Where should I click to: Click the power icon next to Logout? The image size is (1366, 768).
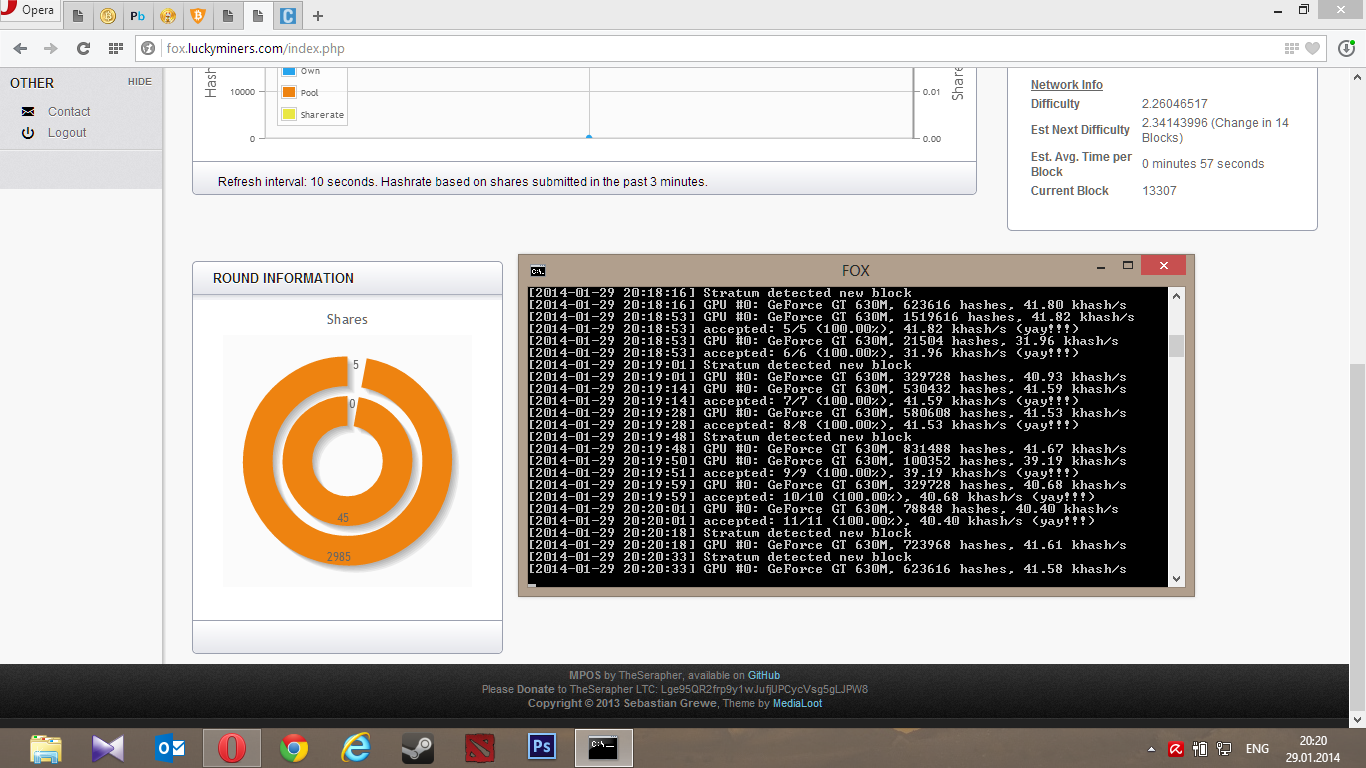tap(28, 133)
